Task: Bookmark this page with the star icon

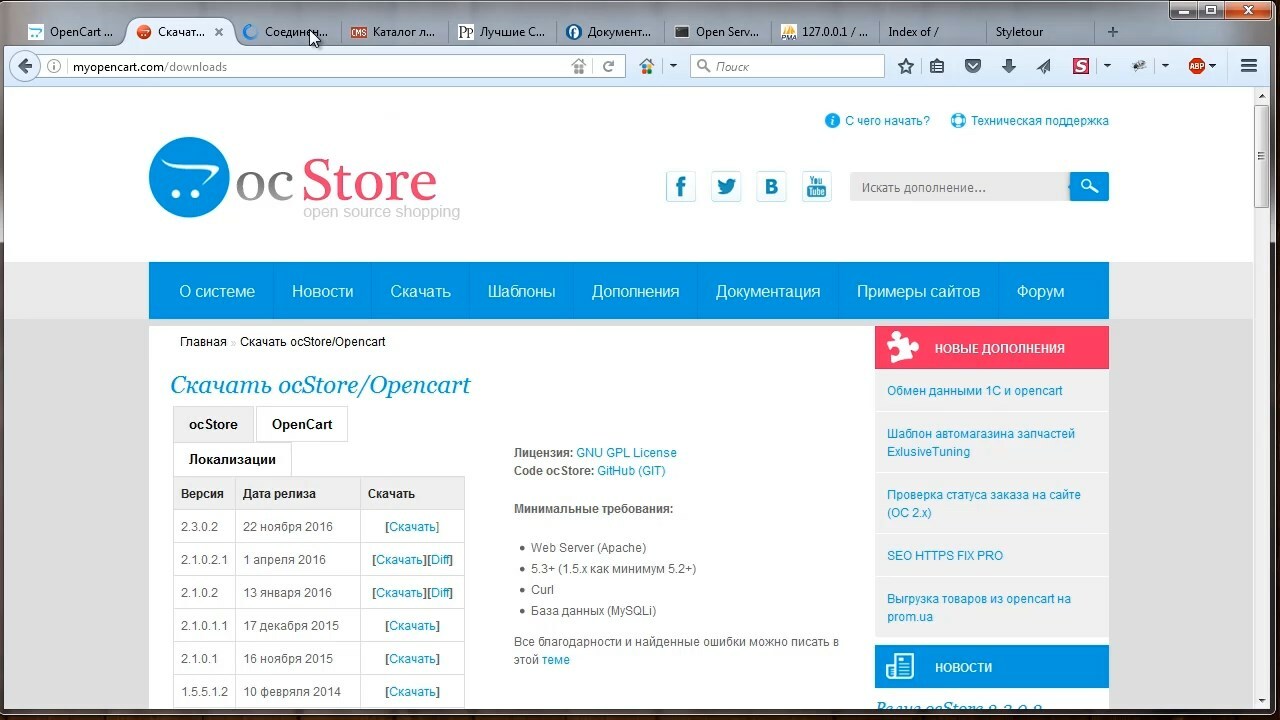Action: point(906,67)
